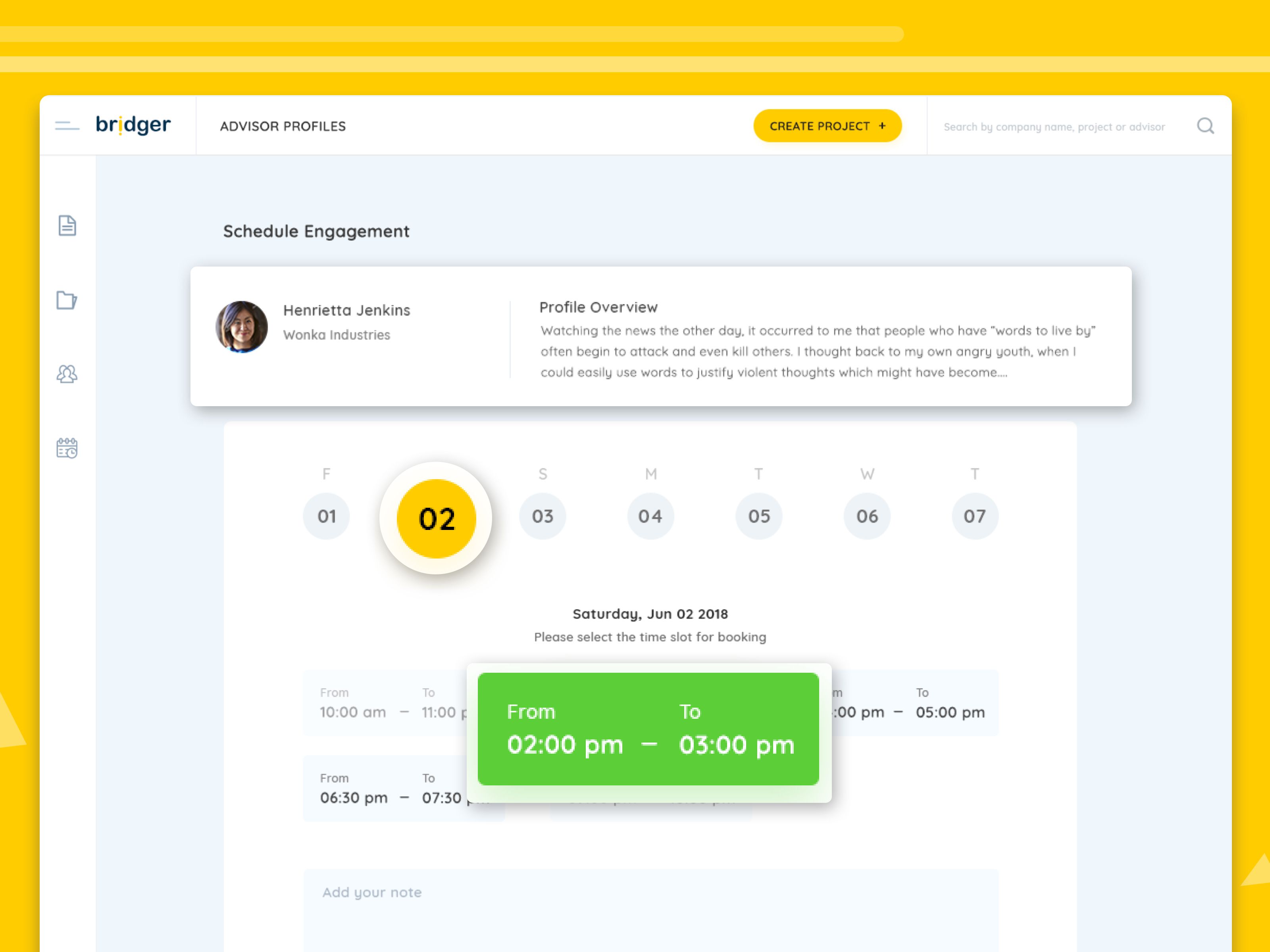The width and height of the screenshot is (1270, 952).
Task: Click the bridger logo
Action: click(x=133, y=125)
